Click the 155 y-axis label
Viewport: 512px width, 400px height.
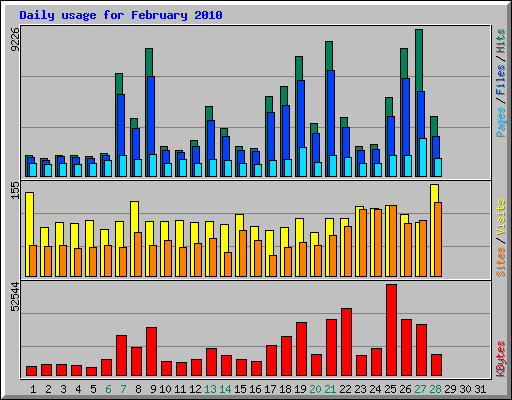15,190
